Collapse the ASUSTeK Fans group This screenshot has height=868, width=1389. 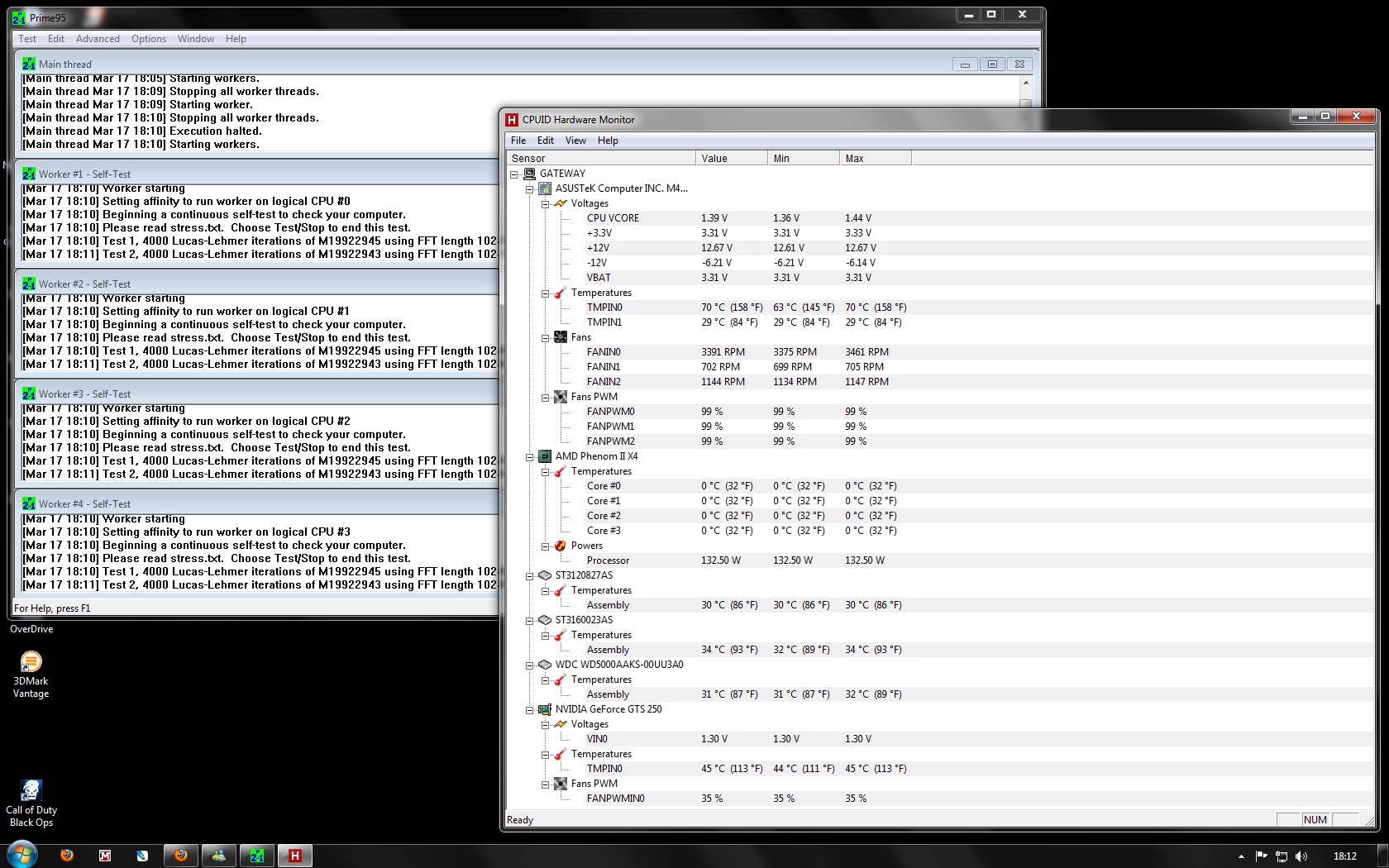[546, 338]
